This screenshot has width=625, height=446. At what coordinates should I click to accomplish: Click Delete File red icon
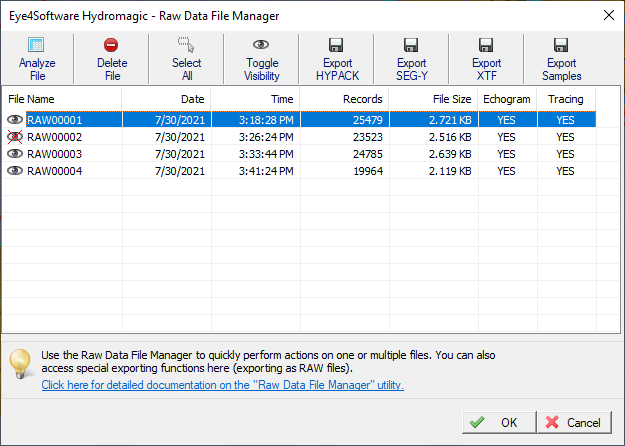[111, 45]
